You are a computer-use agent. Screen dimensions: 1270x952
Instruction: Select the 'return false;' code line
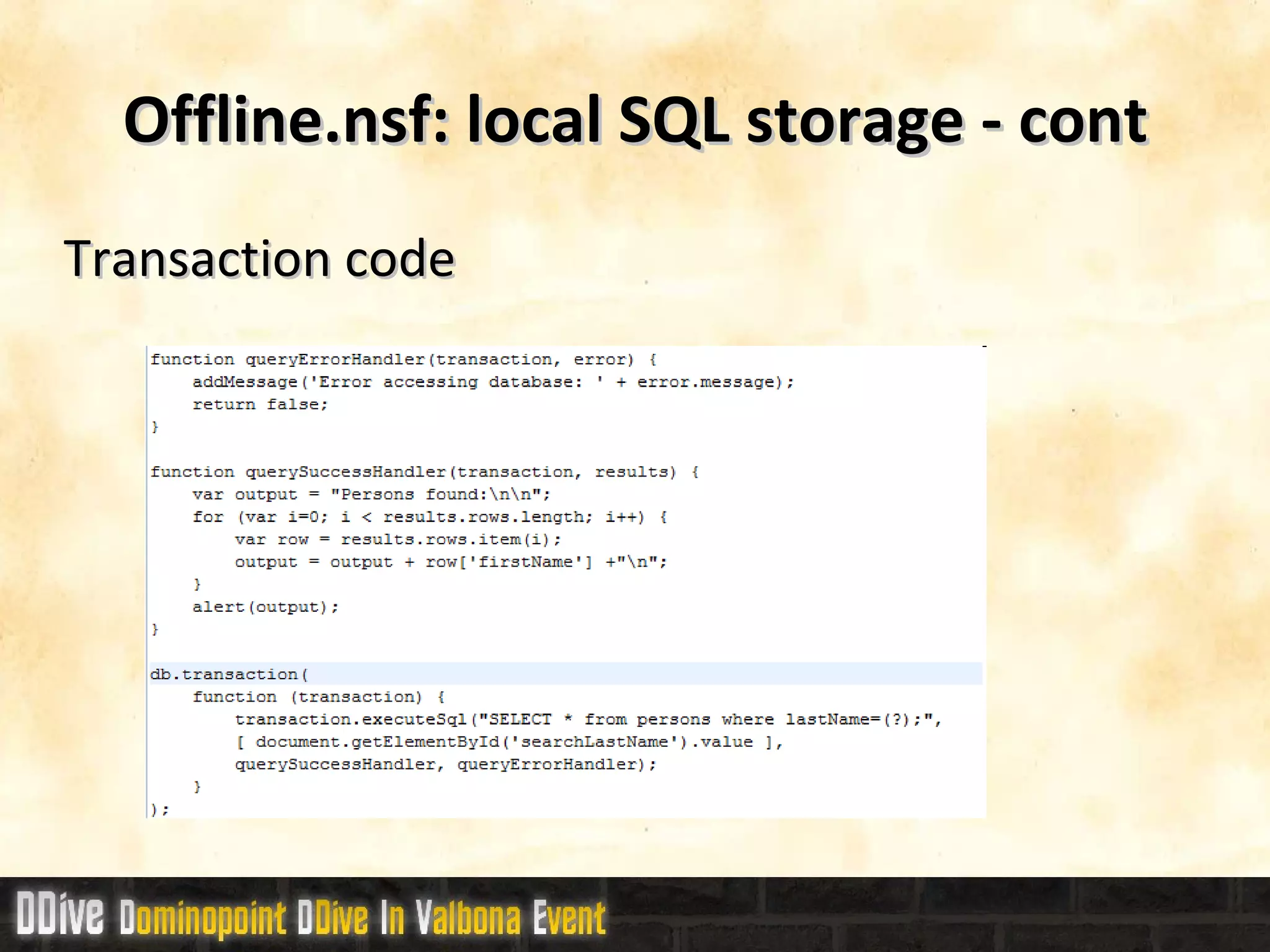(260, 405)
